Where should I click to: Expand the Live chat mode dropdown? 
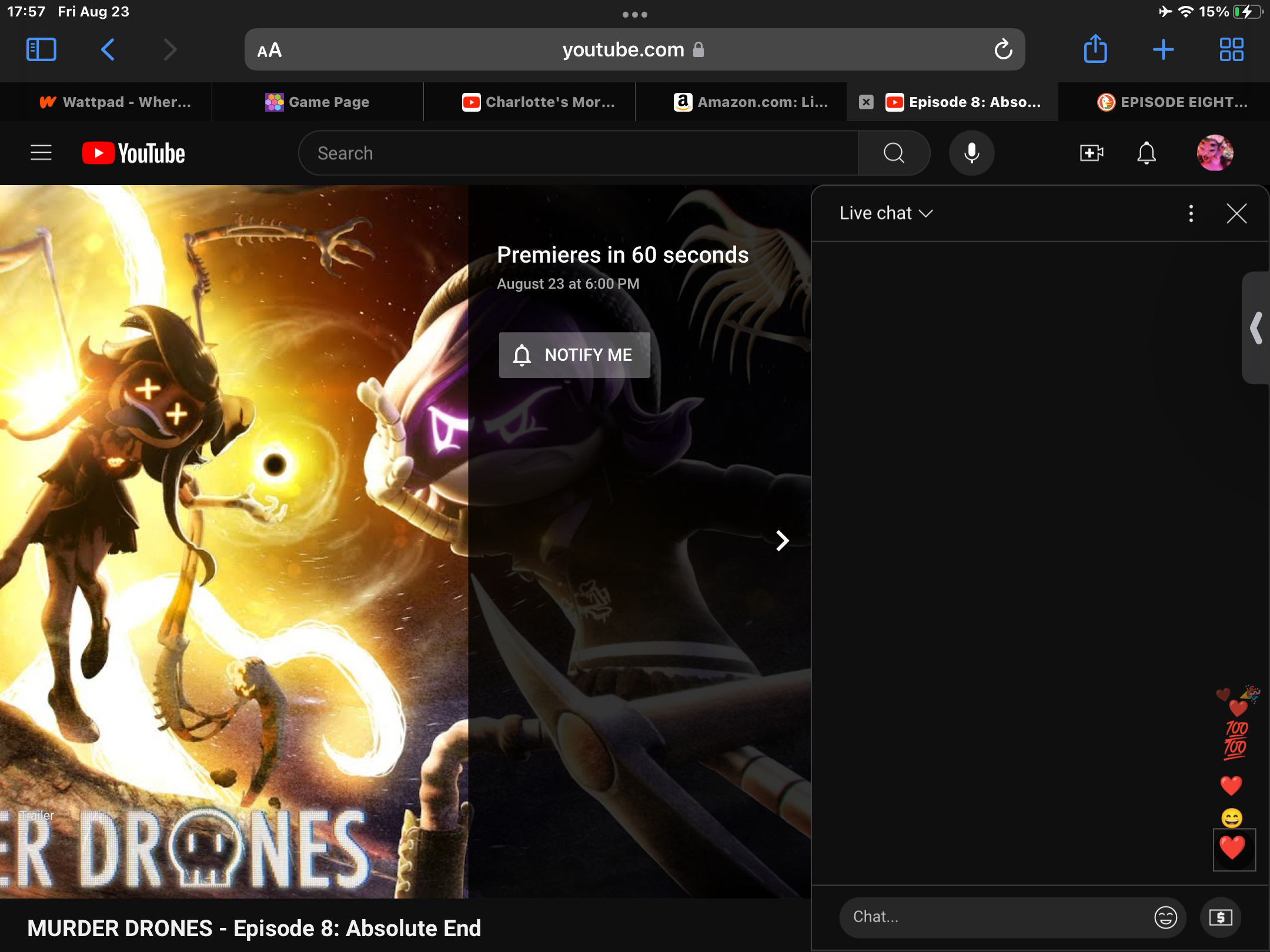coord(885,213)
